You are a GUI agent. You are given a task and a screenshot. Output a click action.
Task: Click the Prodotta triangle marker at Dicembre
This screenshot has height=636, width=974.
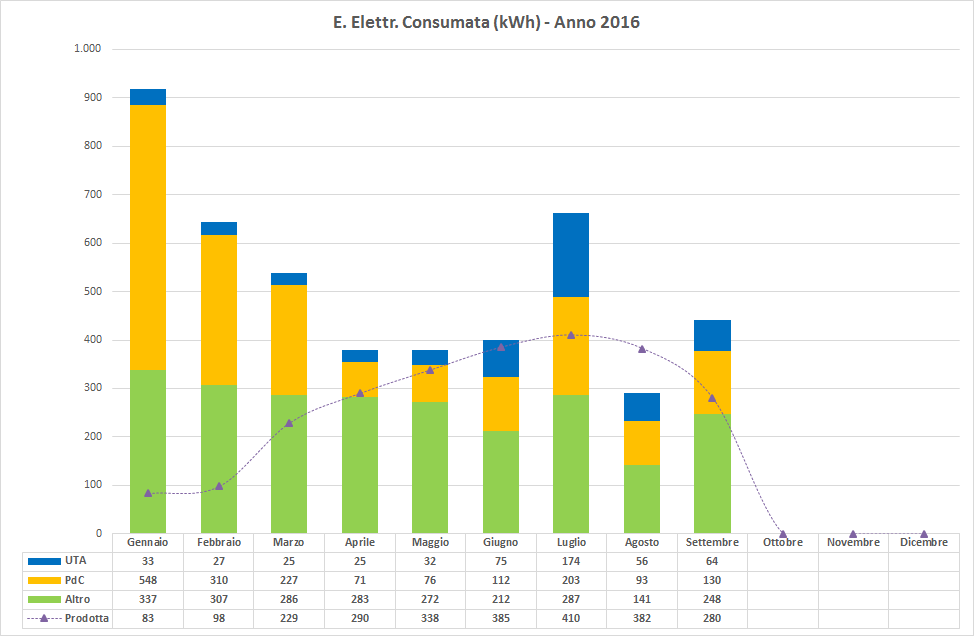(x=923, y=534)
